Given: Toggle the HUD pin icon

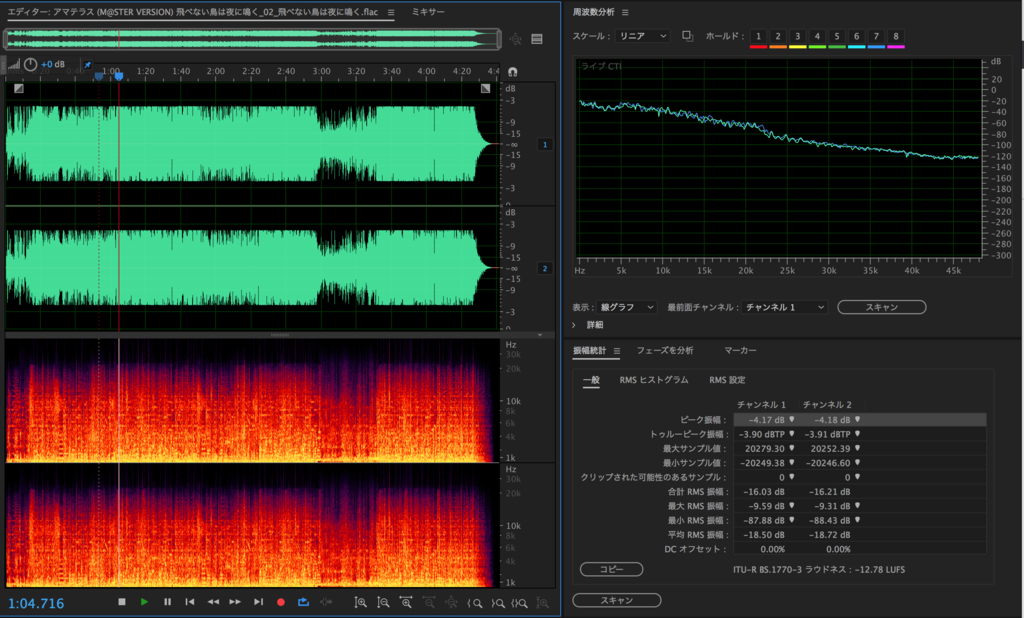Looking at the screenshot, I should pyautogui.click(x=88, y=65).
